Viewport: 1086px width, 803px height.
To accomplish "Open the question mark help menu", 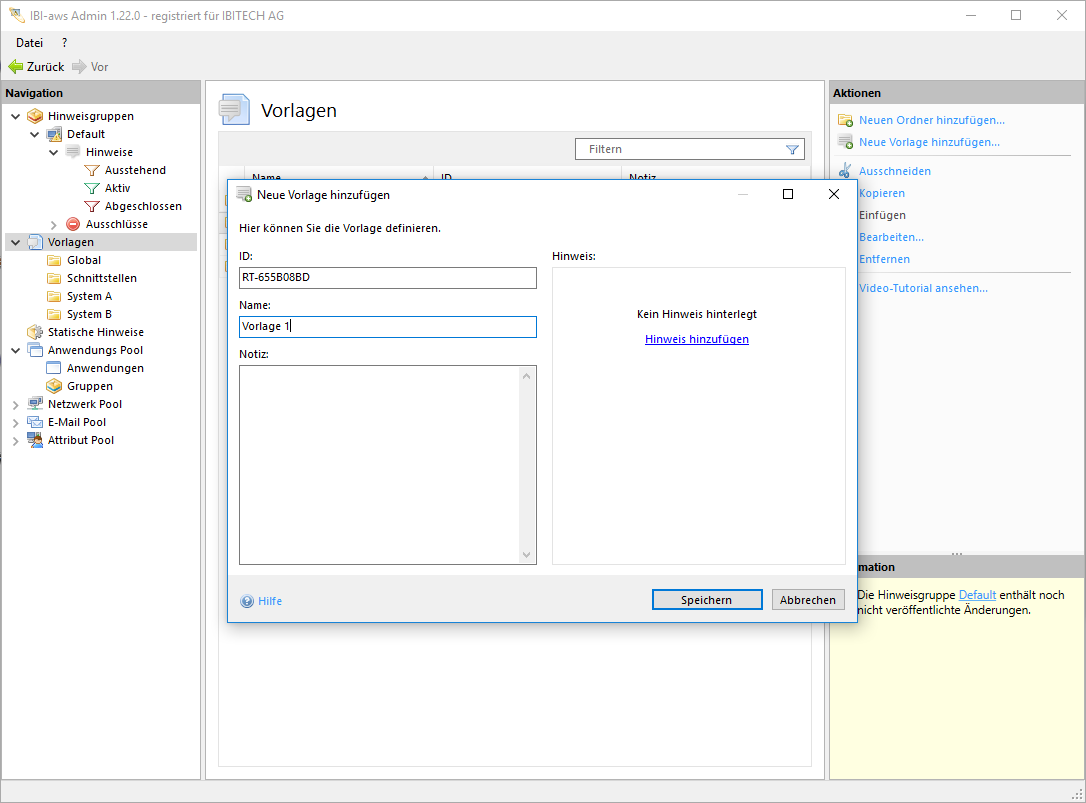I will (x=65, y=43).
